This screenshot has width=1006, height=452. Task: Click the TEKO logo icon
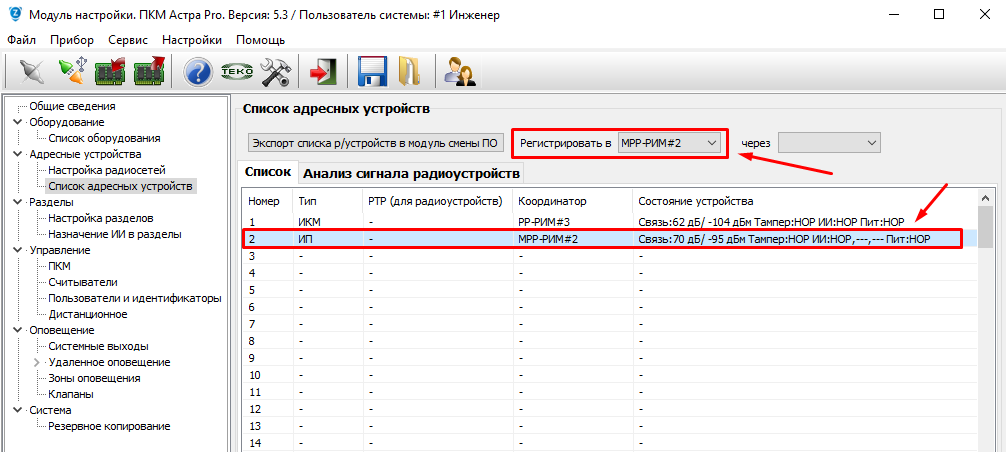(236, 72)
